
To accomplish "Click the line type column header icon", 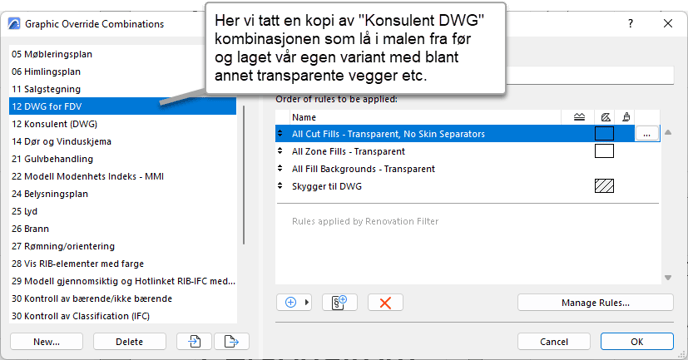I will (x=579, y=117).
